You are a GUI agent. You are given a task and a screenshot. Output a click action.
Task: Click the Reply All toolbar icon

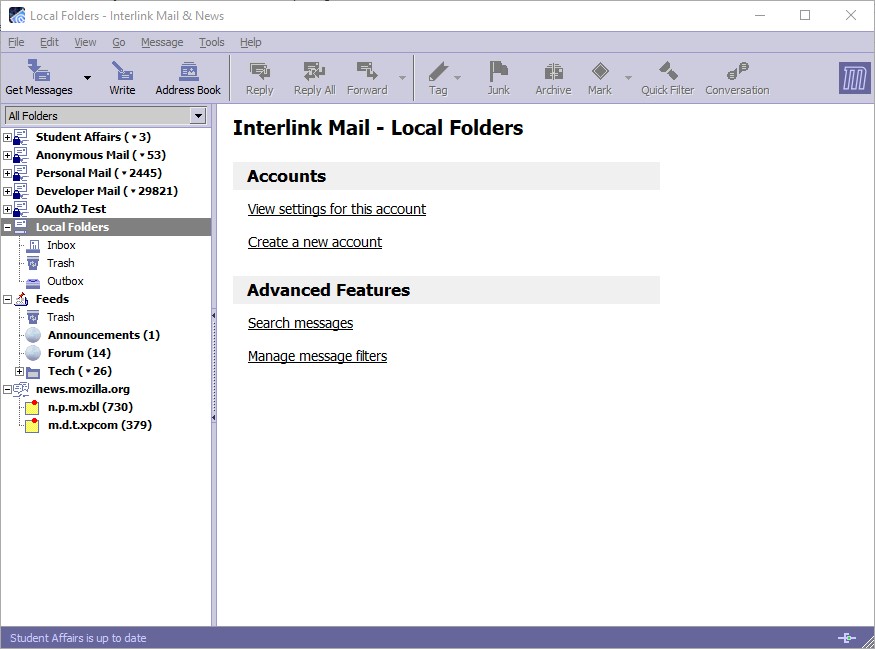[314, 71]
